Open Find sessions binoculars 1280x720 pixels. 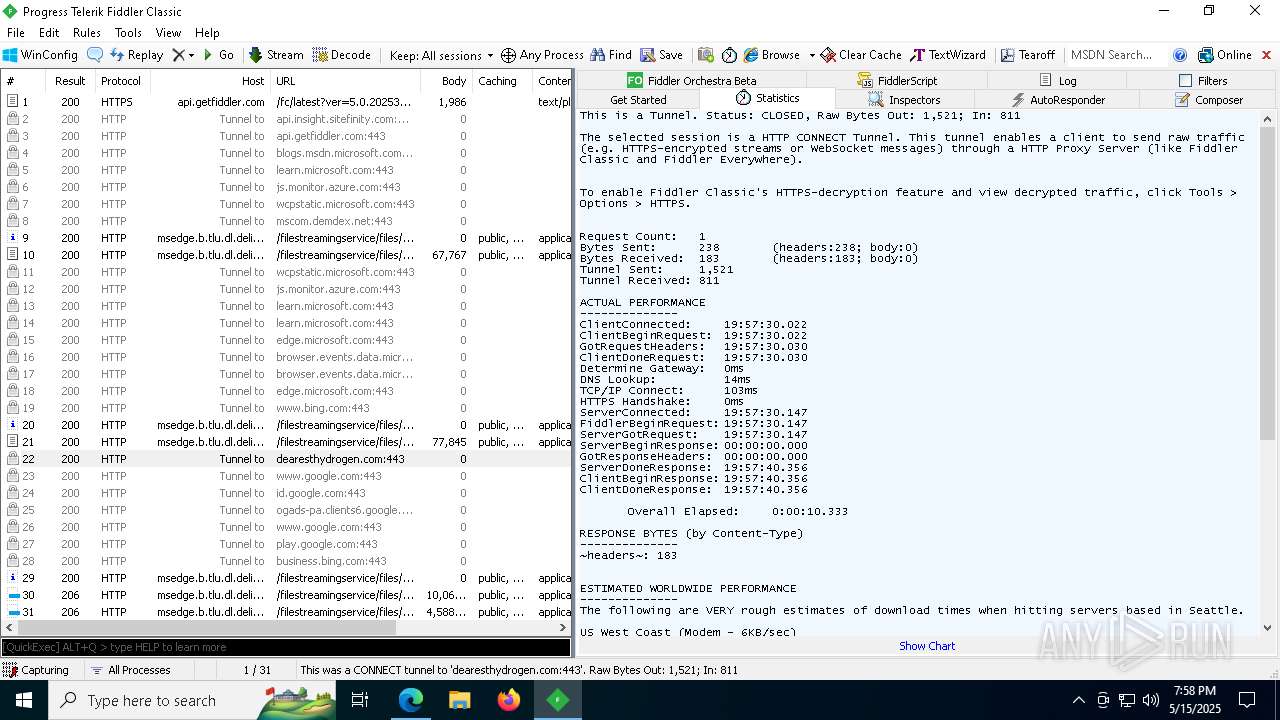[611, 55]
